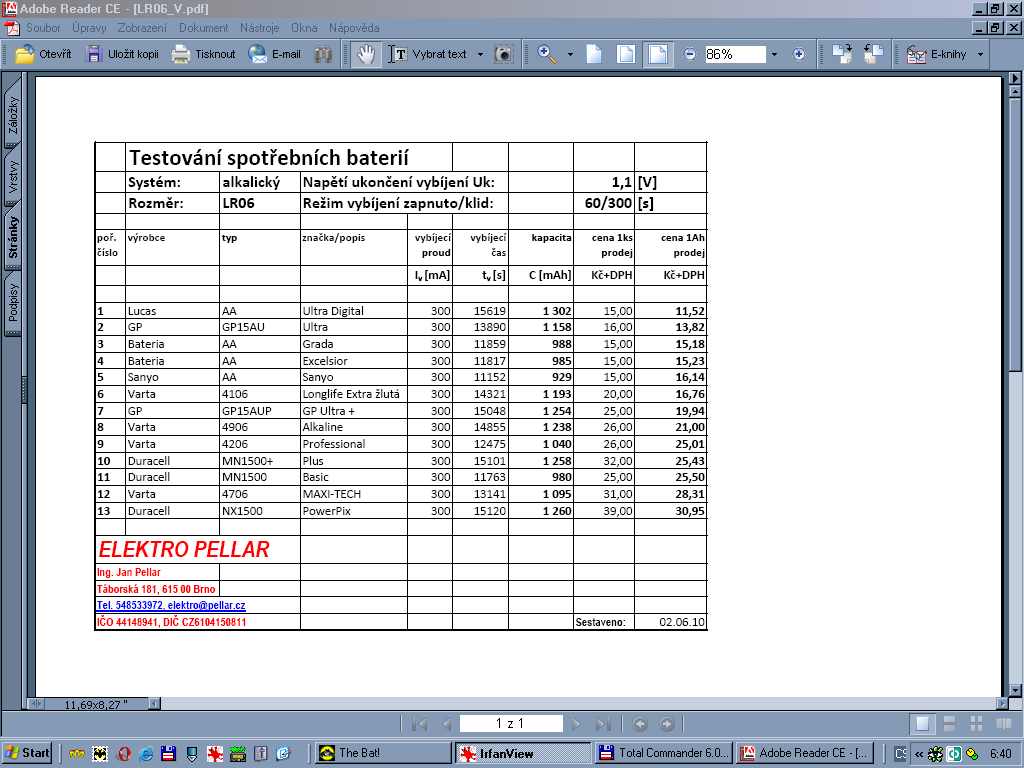The image size is (1024, 768).
Task: Open the zoom percentage dropdown
Action: pyautogui.click(x=775, y=54)
